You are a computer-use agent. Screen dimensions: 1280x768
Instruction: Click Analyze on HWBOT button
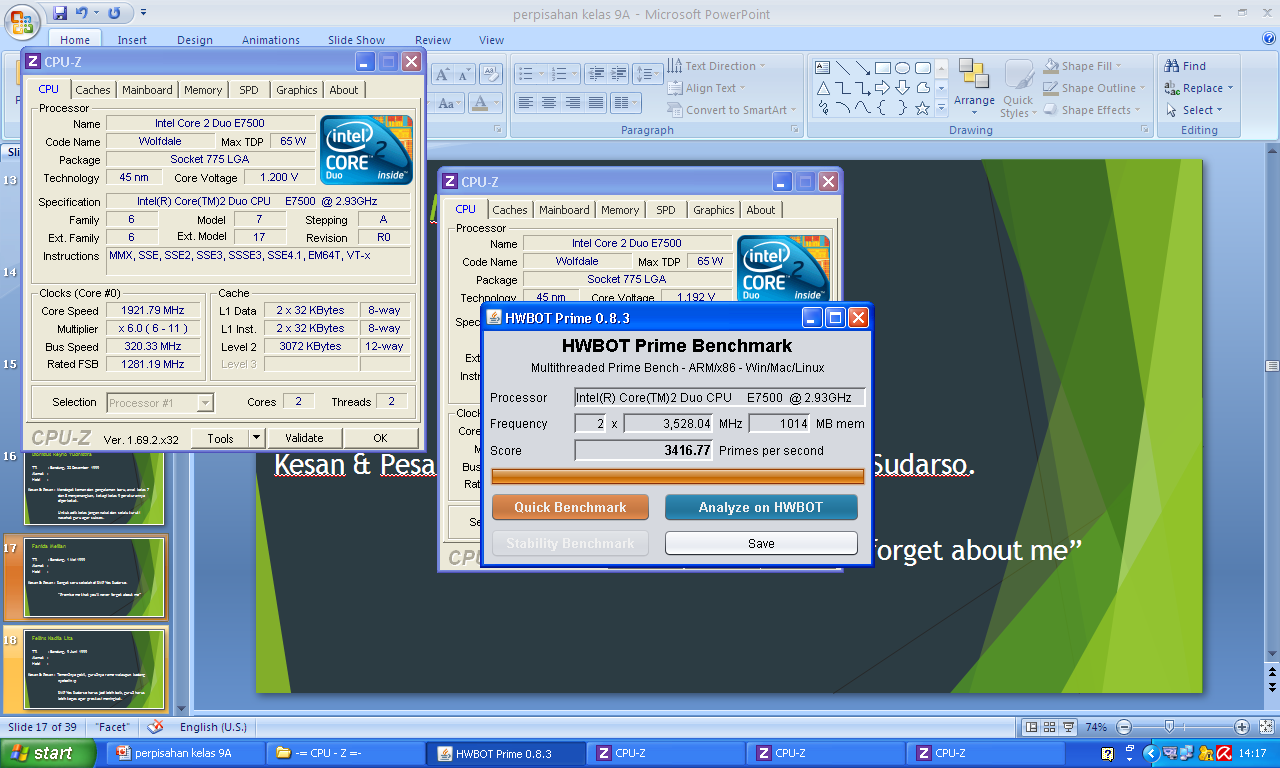[761, 507]
